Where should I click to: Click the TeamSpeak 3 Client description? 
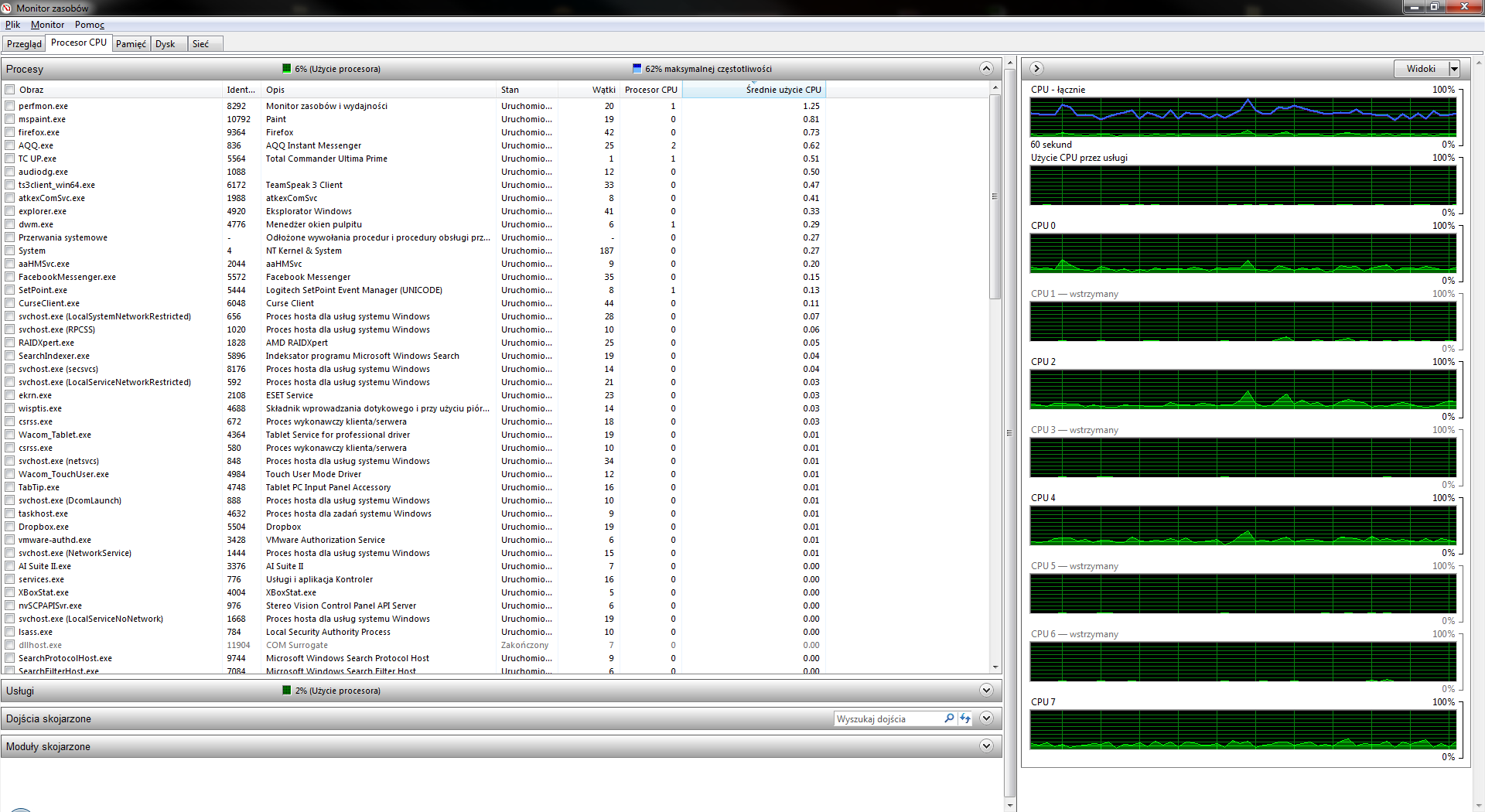[x=304, y=185]
